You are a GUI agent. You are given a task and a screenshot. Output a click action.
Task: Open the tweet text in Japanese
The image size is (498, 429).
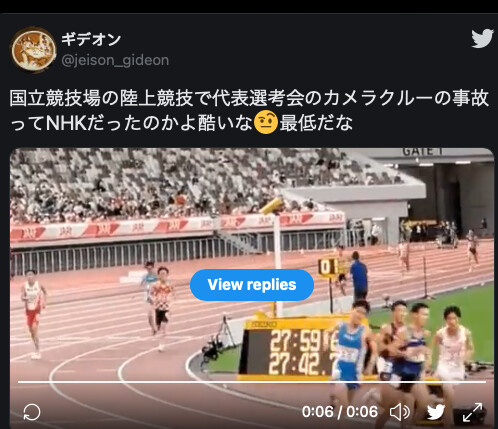click(x=248, y=111)
